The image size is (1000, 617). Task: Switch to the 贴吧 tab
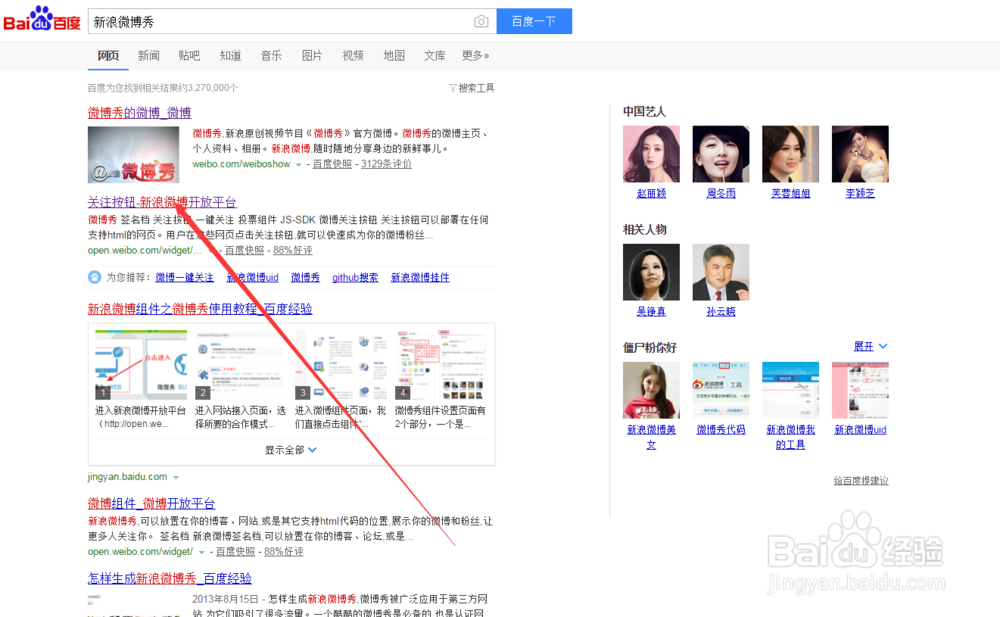(x=189, y=56)
